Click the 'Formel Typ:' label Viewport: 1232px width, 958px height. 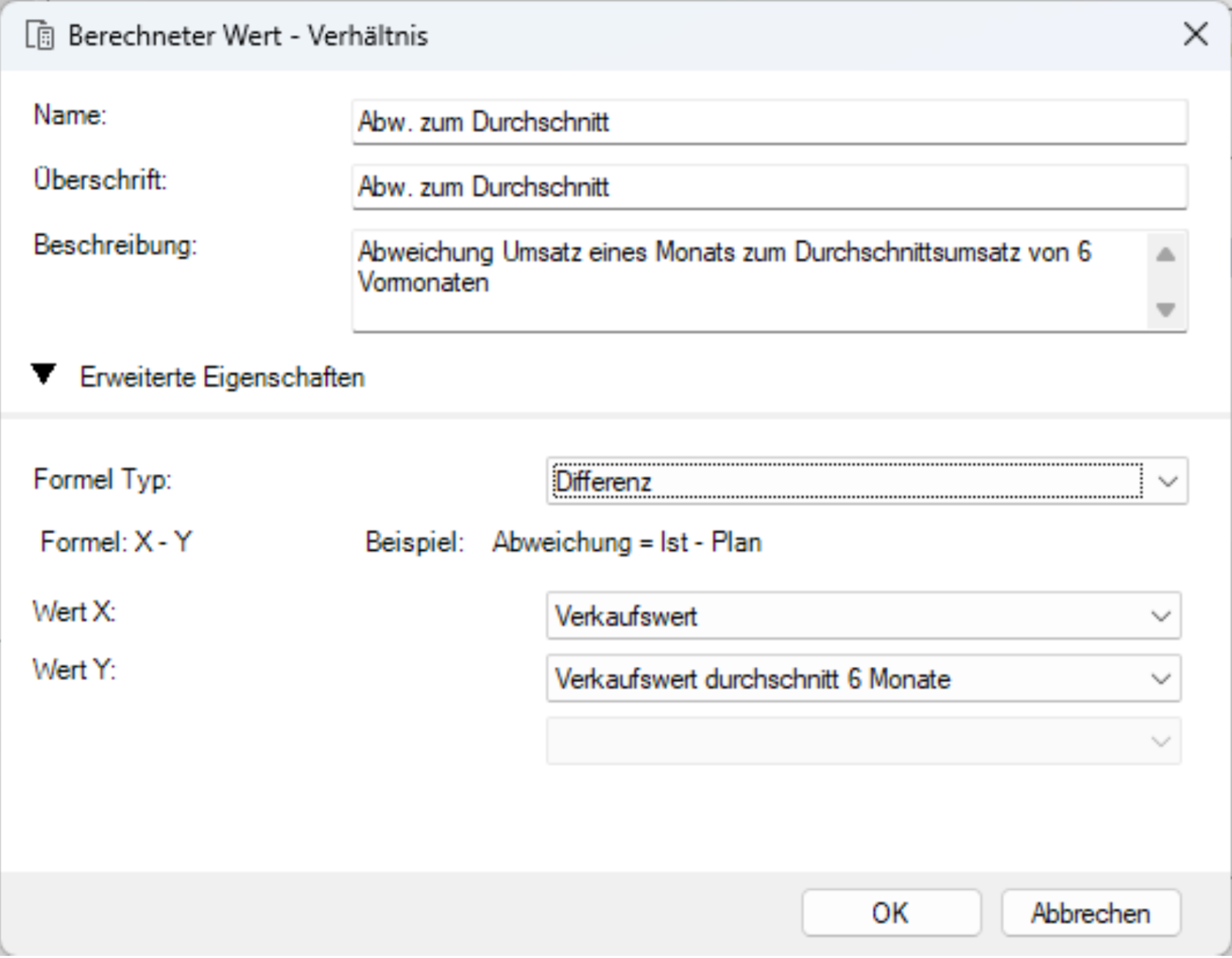[x=102, y=480]
